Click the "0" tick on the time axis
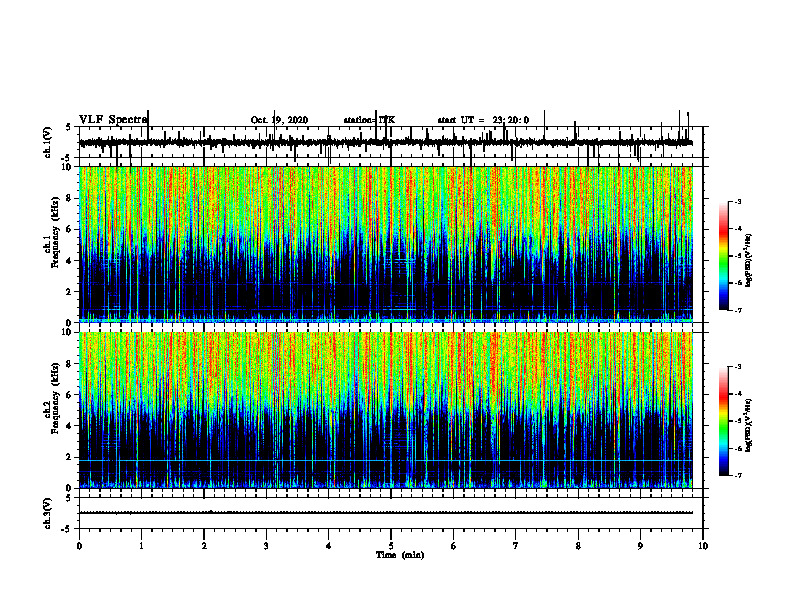This screenshot has width=792, height=612. pos(79,546)
